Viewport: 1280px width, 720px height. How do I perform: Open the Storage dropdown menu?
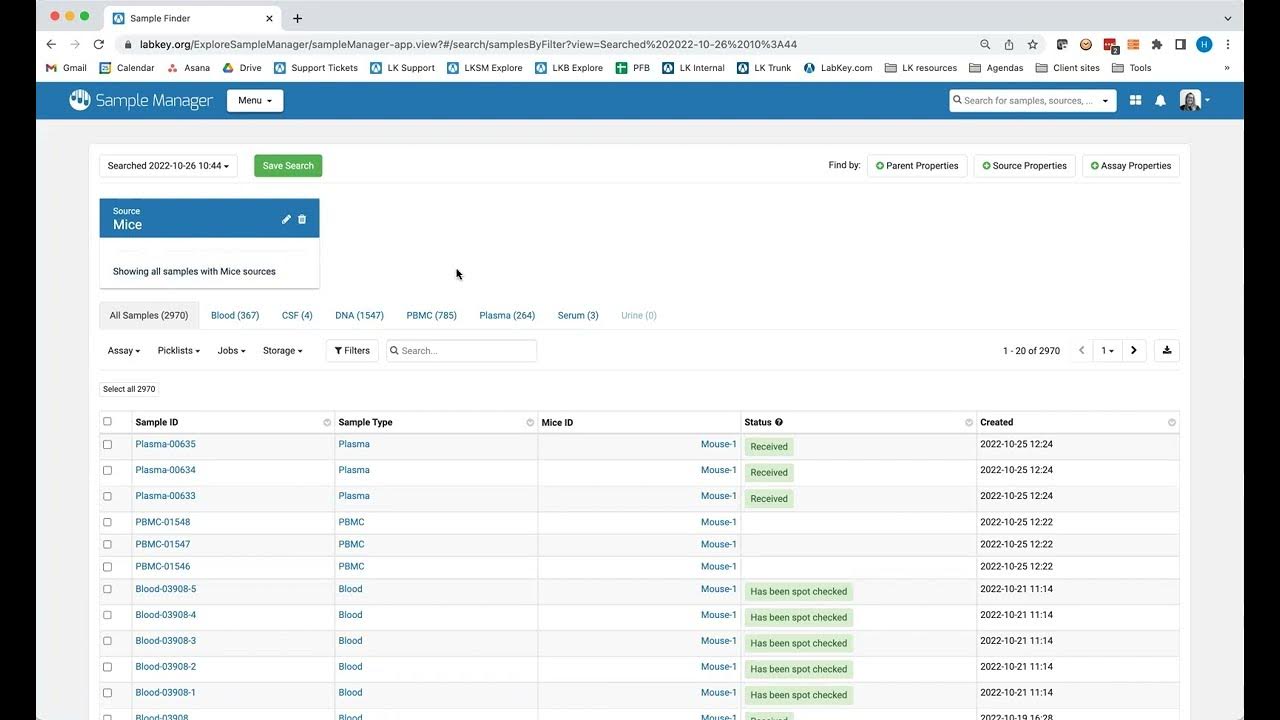point(282,351)
